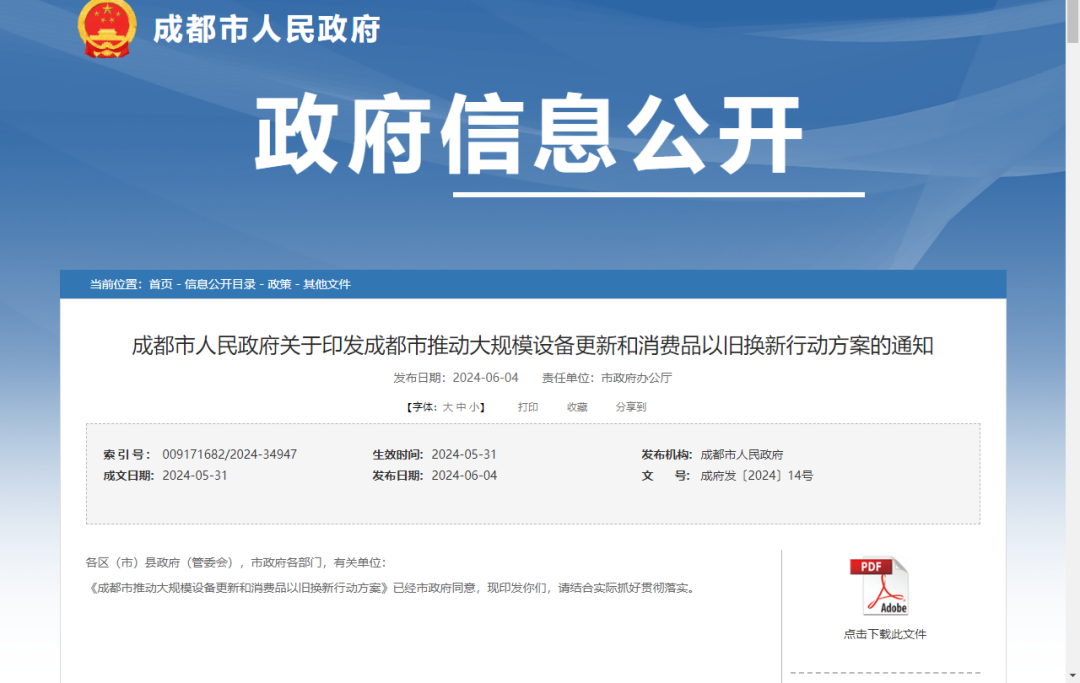Click 点击下载此文件 download link

pyautogui.click(x=884, y=633)
